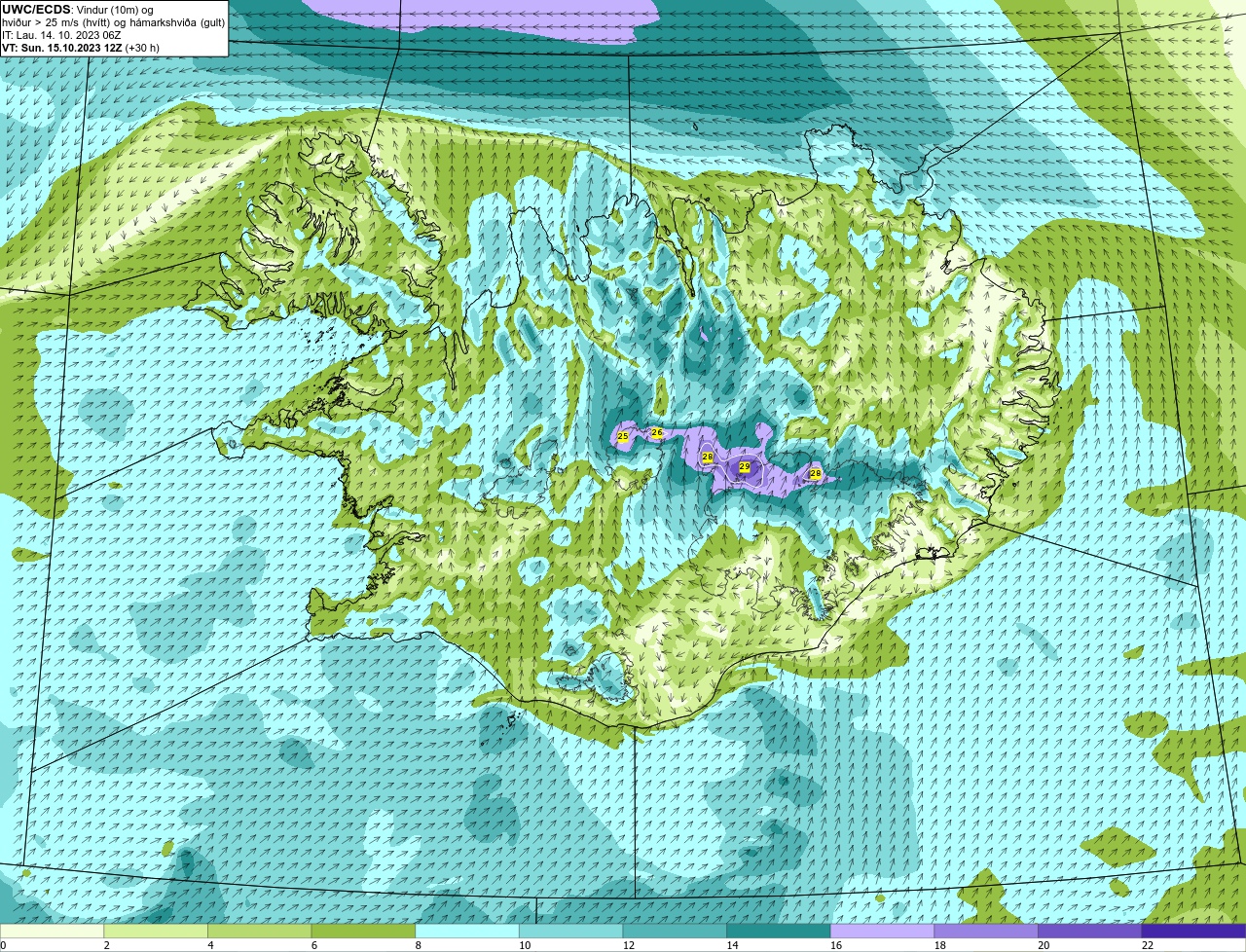This screenshot has width=1246, height=952.
Task: Click the legend tick label "22"
Action: [1148, 945]
